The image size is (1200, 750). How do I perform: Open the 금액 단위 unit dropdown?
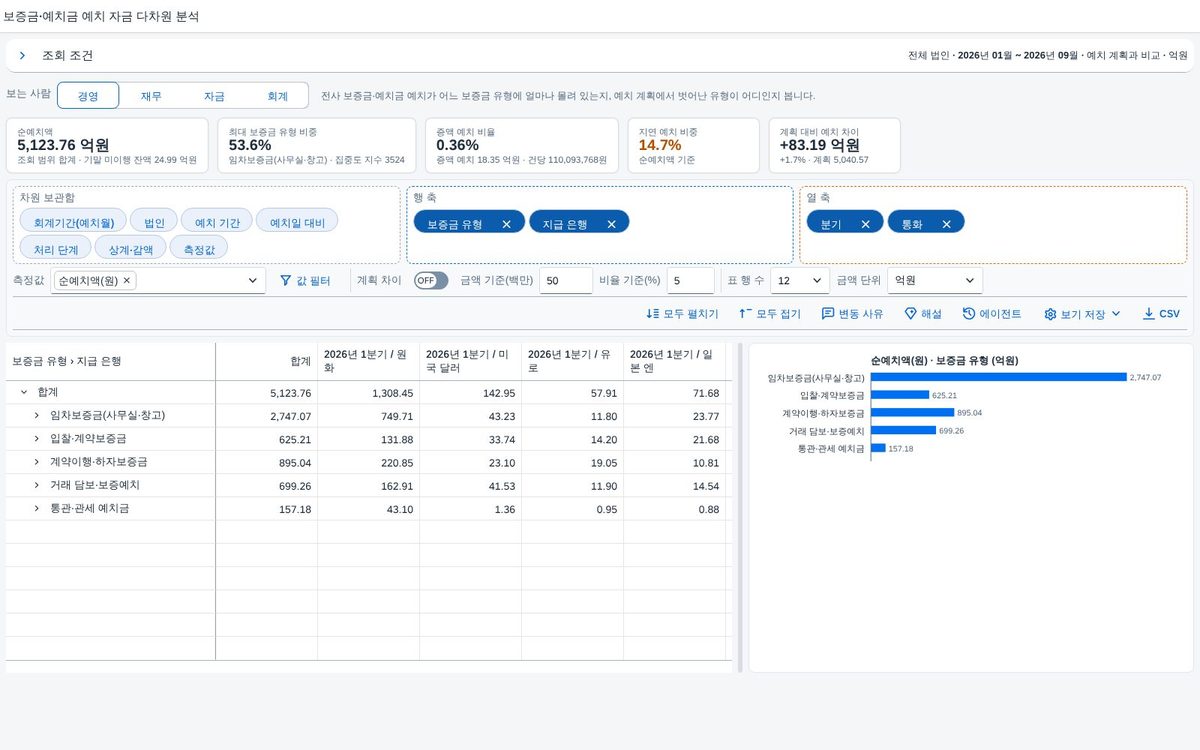[x=936, y=281]
